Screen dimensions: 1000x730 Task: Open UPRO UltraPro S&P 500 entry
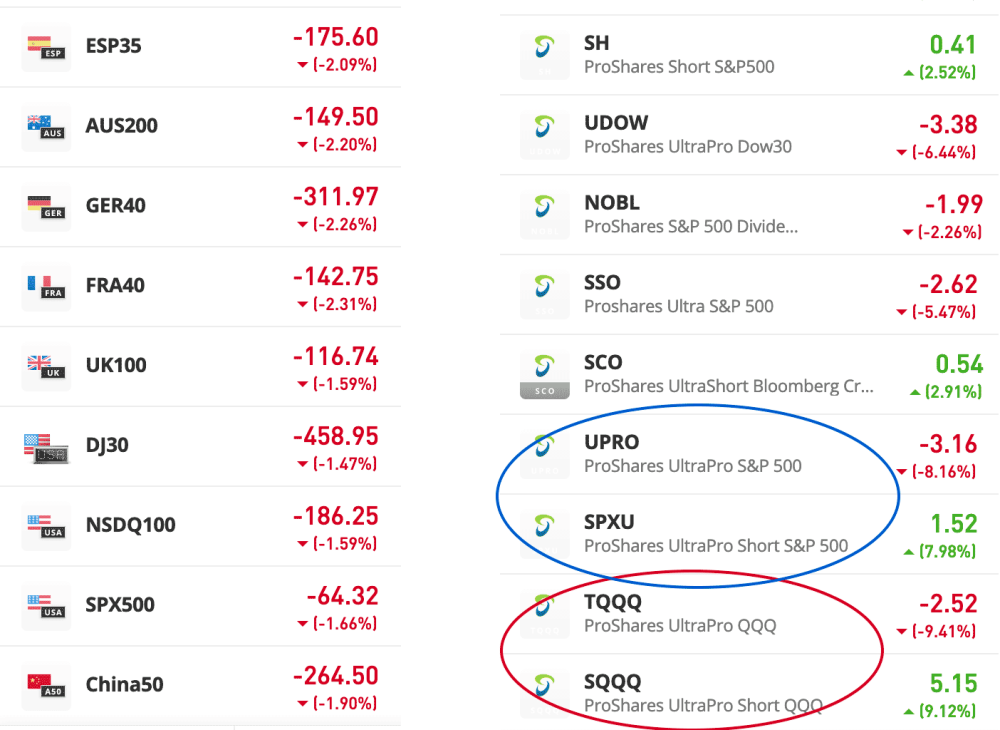[x=692, y=454]
